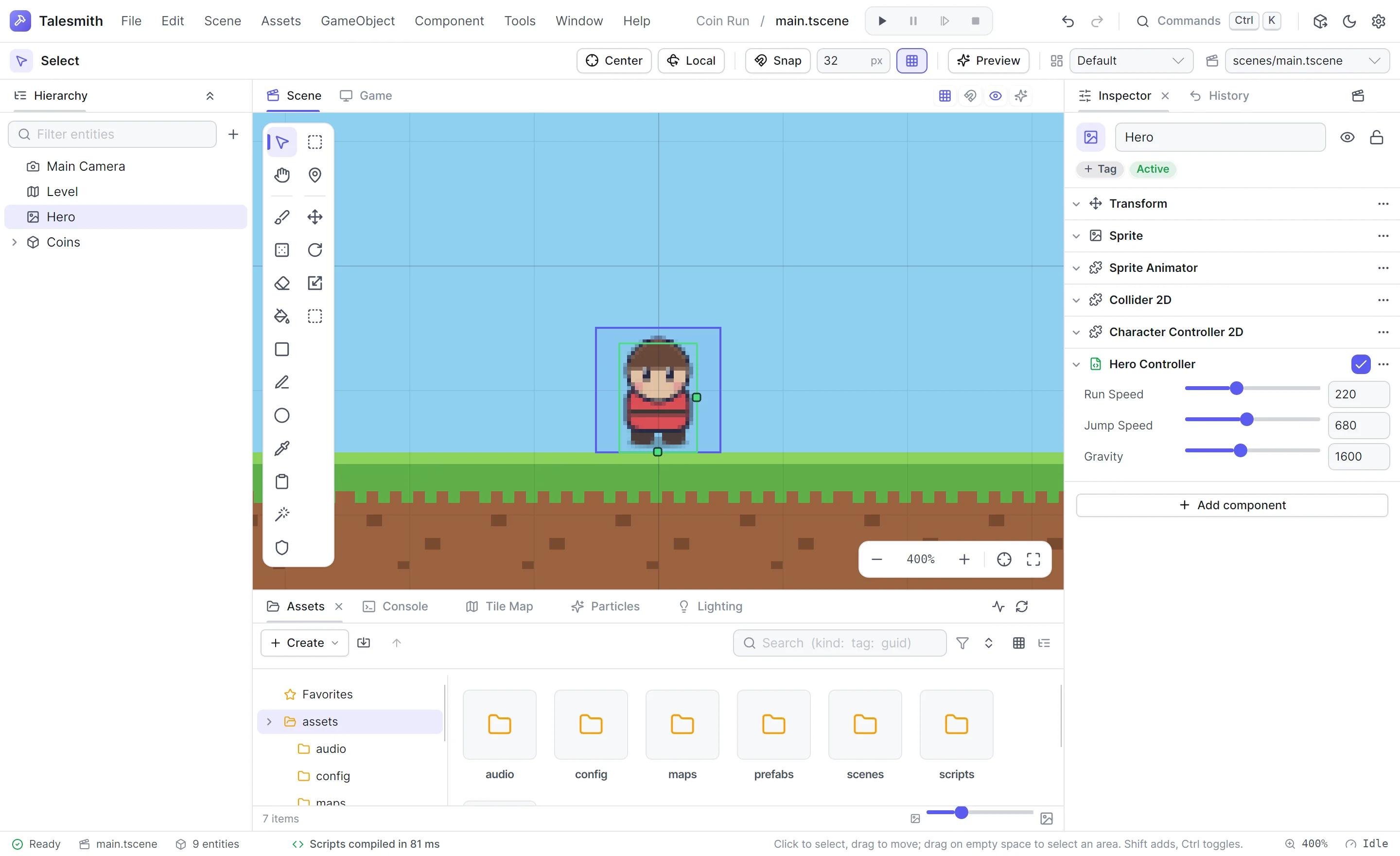Click the Preview button
This screenshot has width=1400, height=856.
point(988,60)
